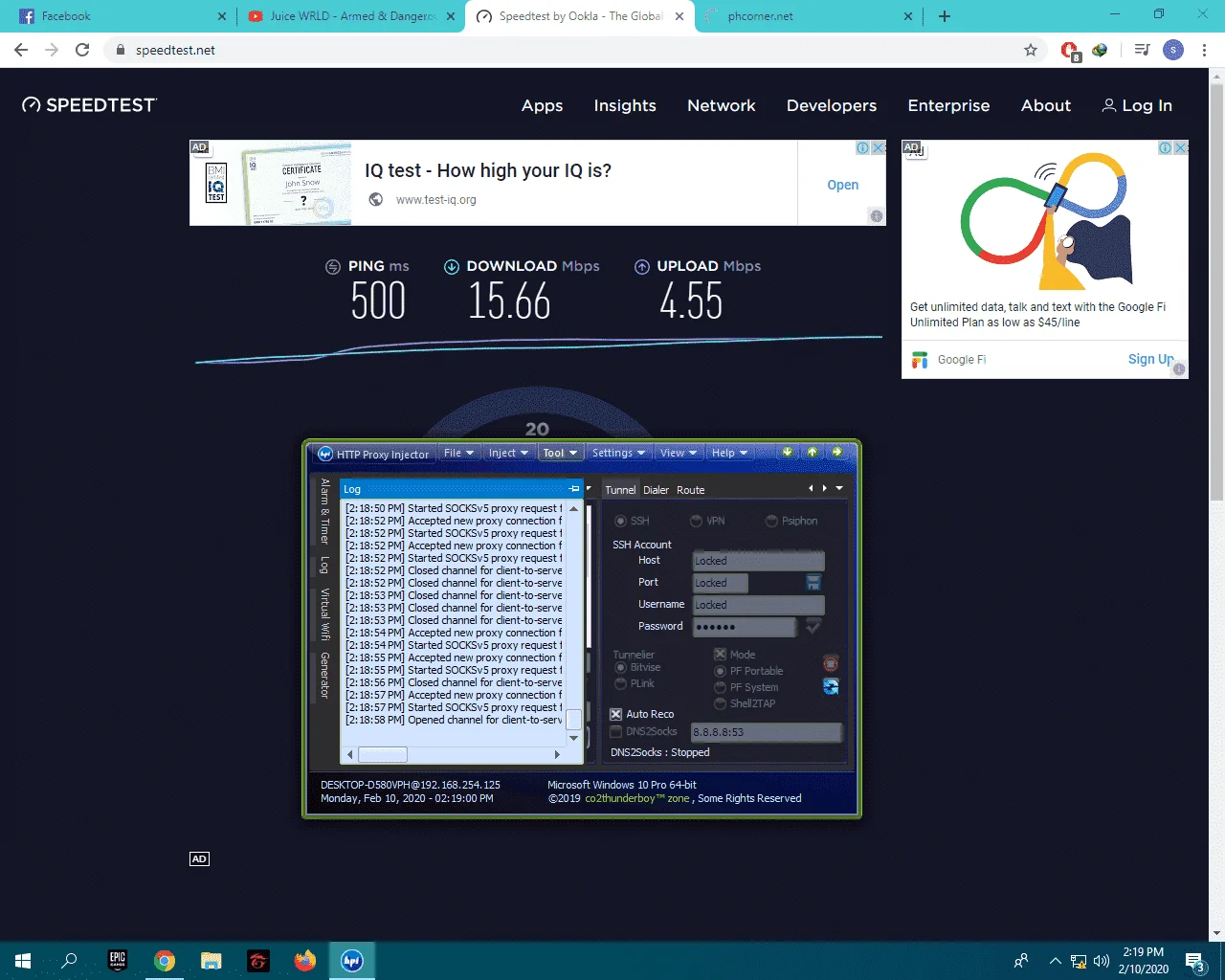Open Chrome media control playlist icon

1142,50
